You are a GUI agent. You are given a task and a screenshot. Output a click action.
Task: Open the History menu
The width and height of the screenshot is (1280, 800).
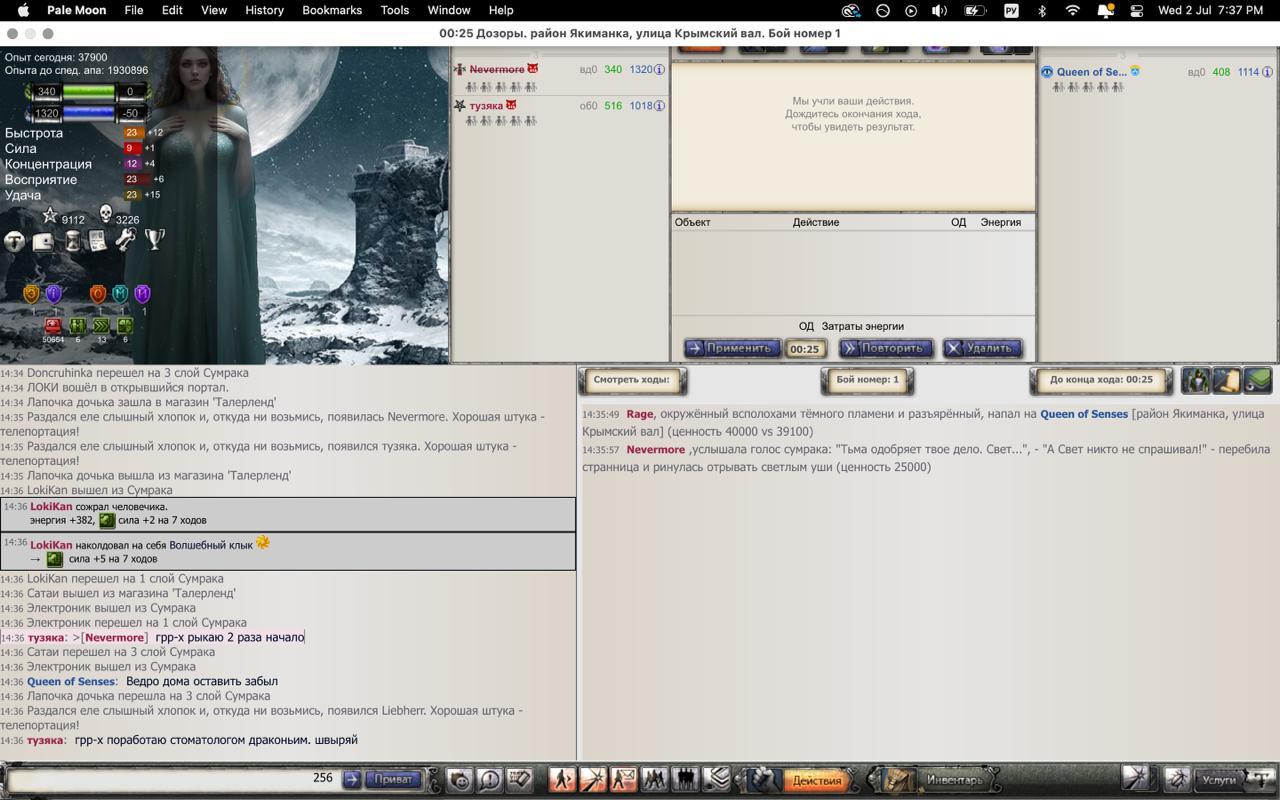264,10
